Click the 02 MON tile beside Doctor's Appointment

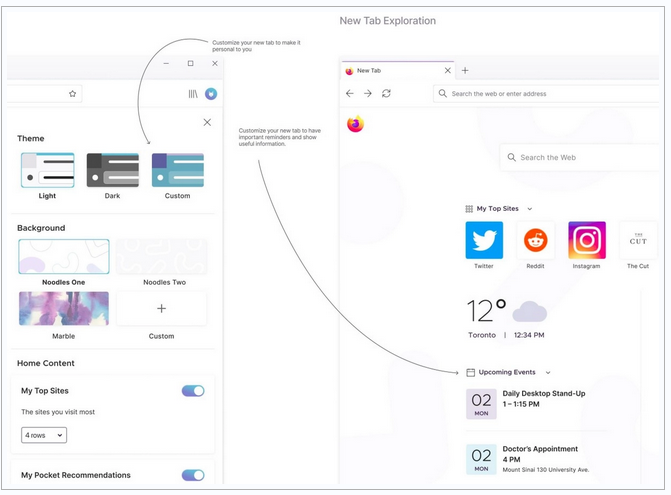pos(481,459)
